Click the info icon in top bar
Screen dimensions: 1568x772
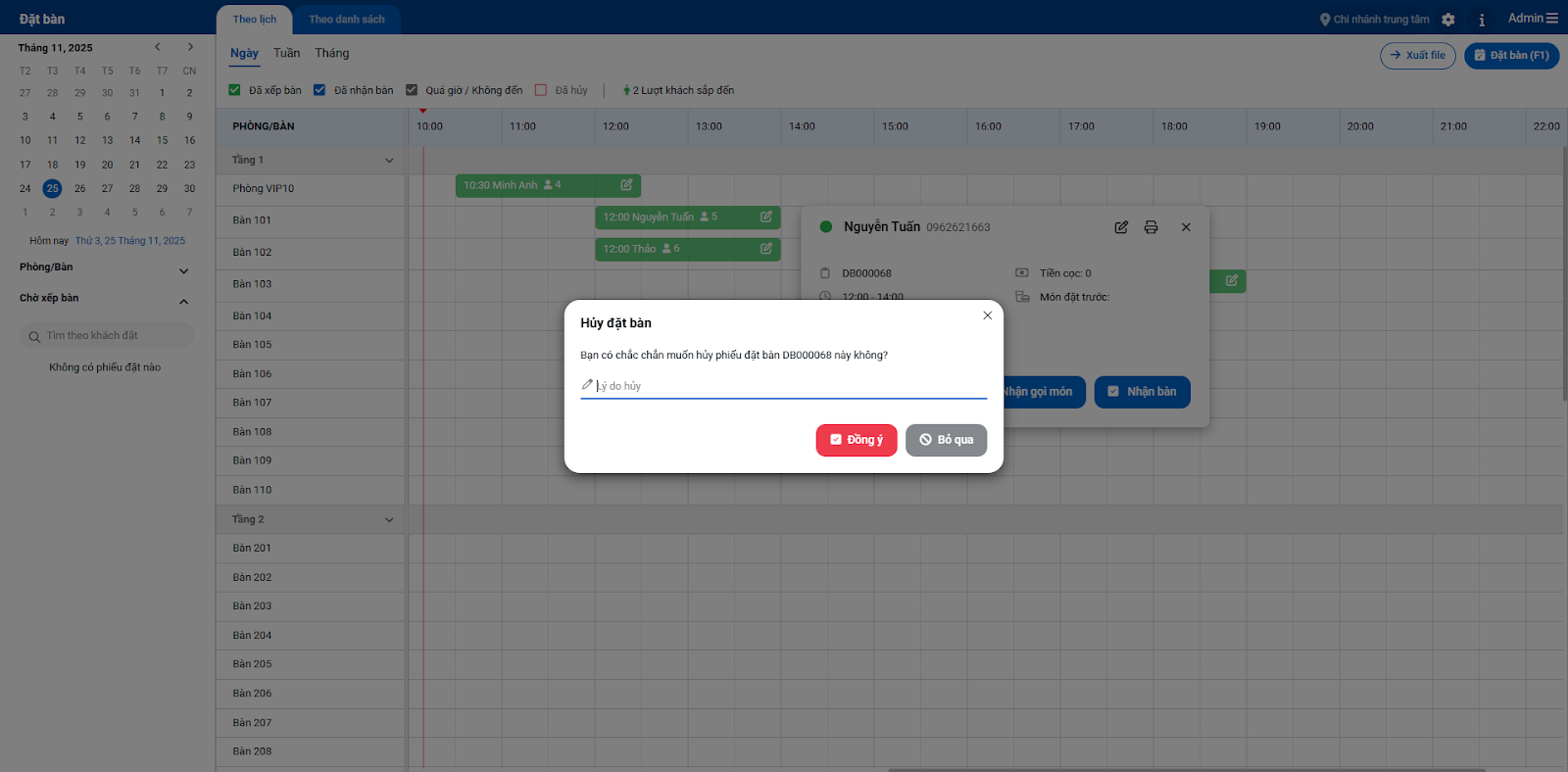[x=1482, y=20]
